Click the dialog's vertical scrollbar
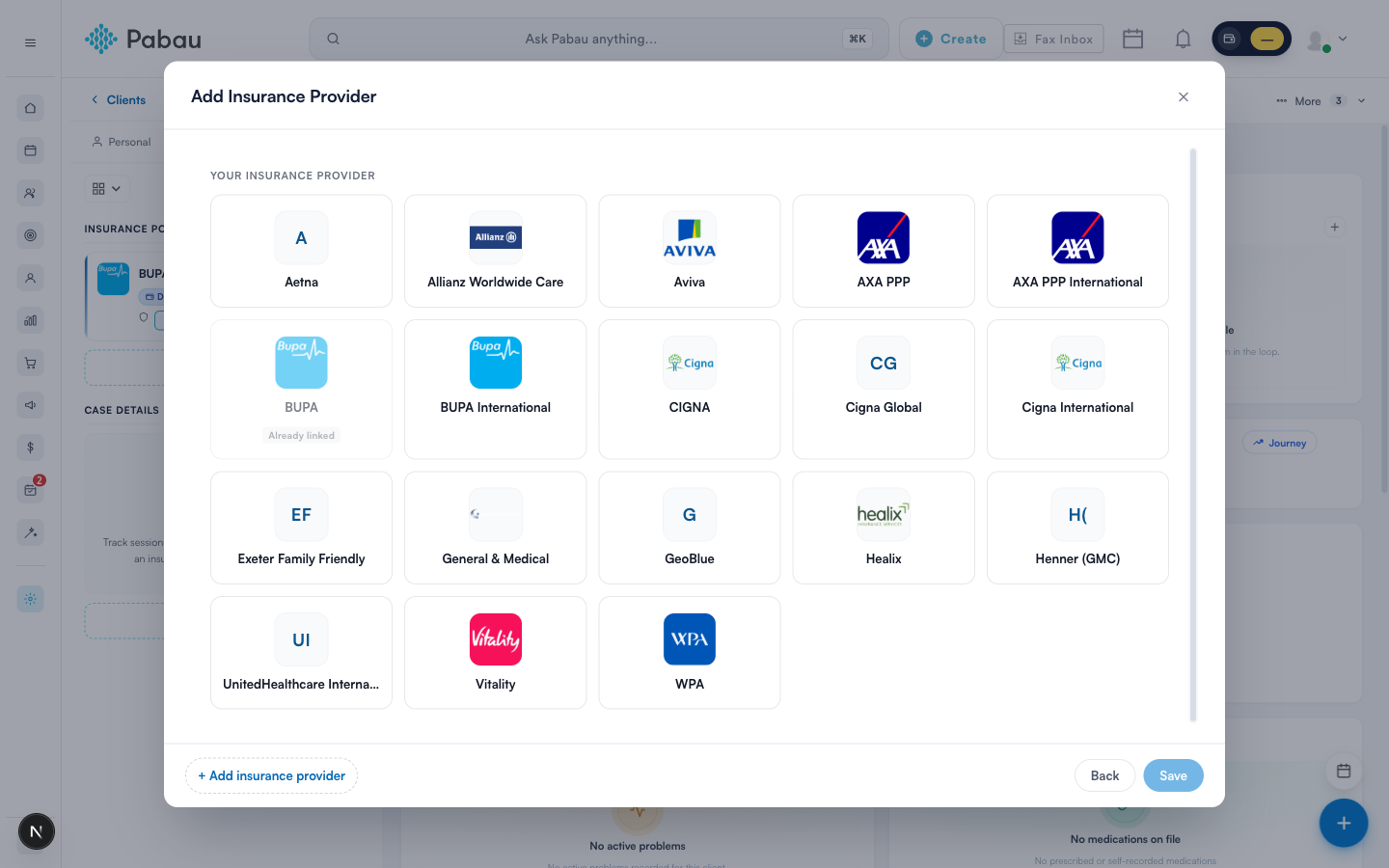The height and width of the screenshot is (868, 1389). (1193, 434)
